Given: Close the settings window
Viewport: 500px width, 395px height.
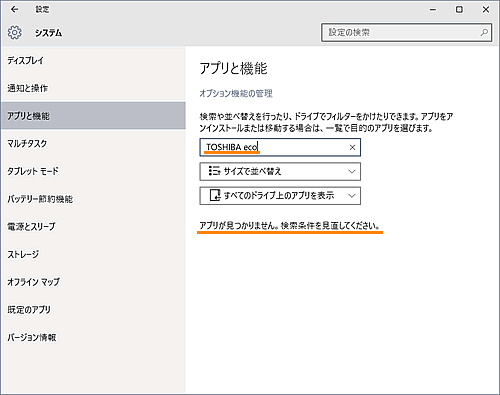Looking at the screenshot, I should (486, 10).
